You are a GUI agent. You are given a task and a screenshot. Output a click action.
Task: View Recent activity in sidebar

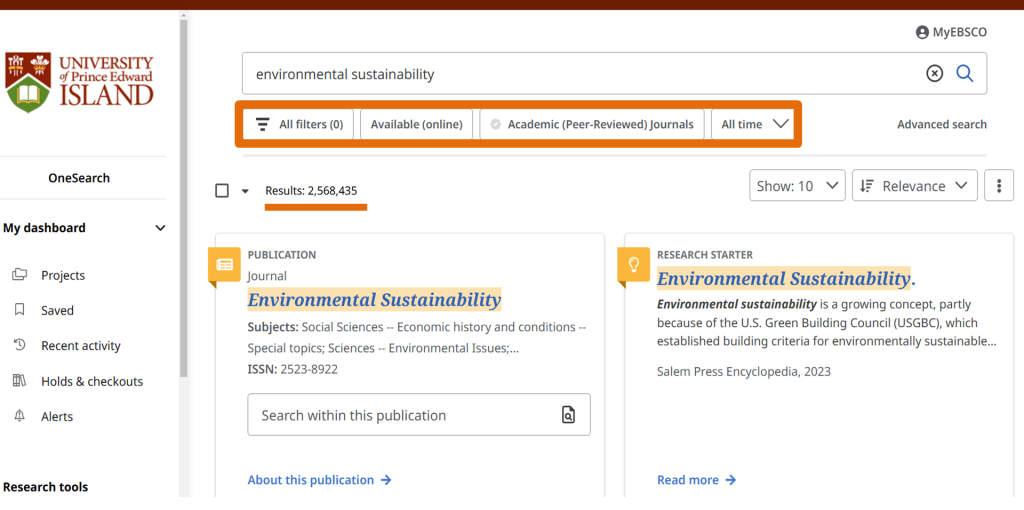pos(80,346)
